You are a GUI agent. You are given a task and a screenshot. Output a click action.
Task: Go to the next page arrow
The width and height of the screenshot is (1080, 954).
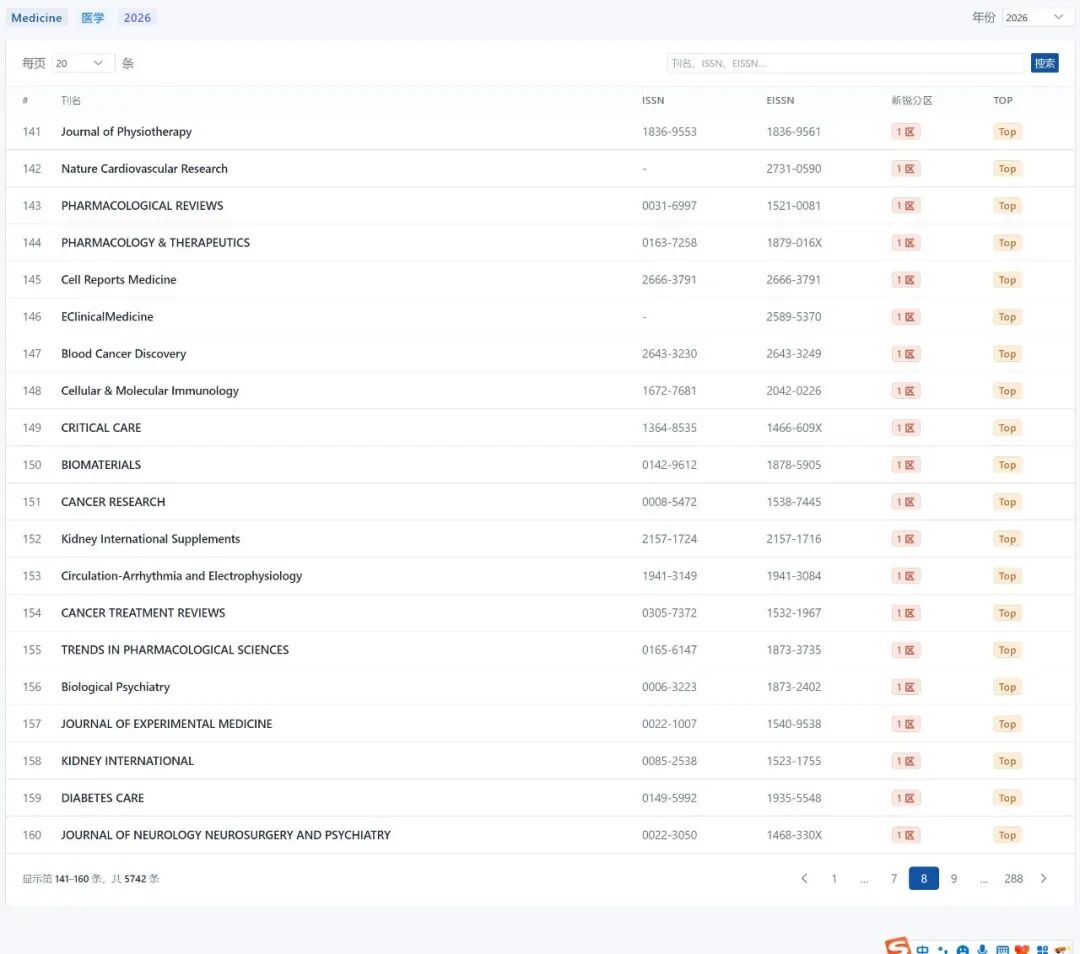click(1043, 879)
